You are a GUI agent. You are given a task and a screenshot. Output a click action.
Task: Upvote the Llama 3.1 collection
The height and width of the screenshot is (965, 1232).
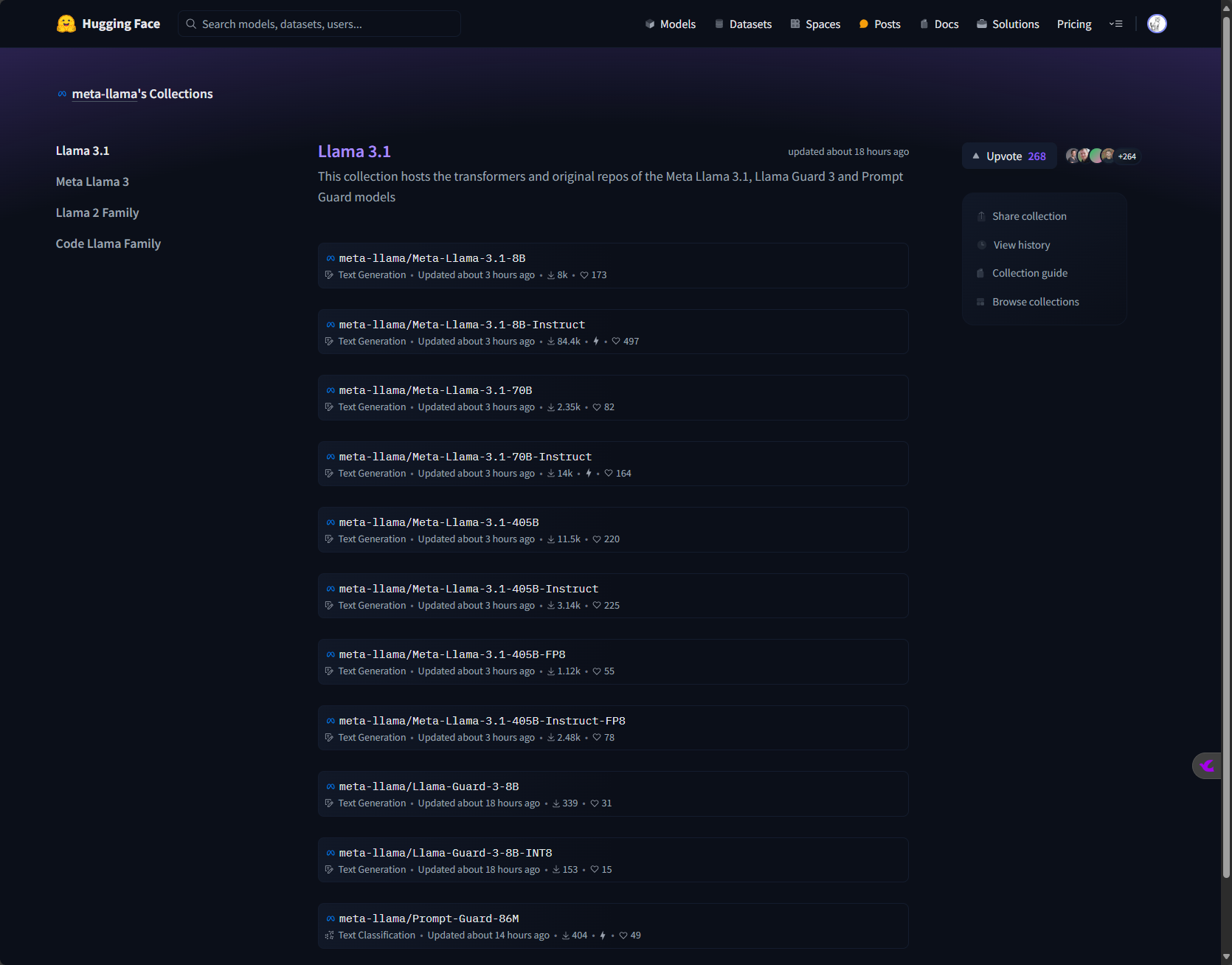(1009, 156)
